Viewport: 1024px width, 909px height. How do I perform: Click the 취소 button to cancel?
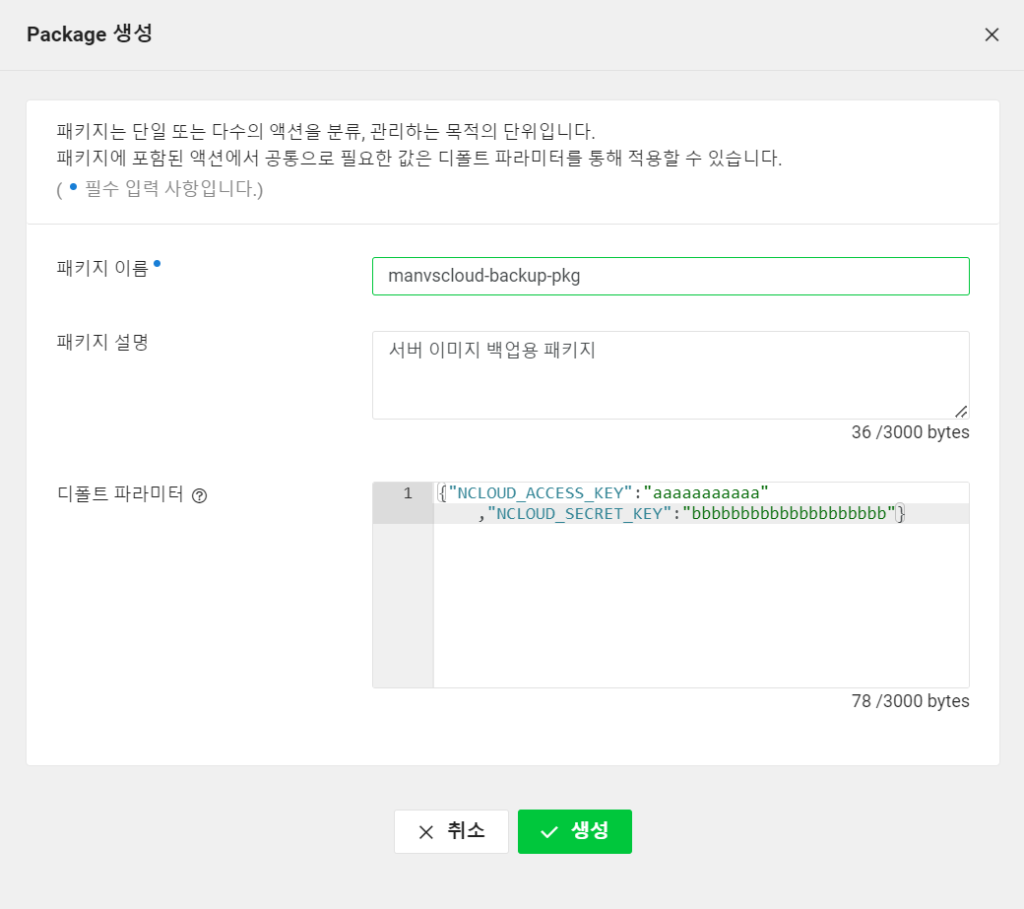(451, 831)
